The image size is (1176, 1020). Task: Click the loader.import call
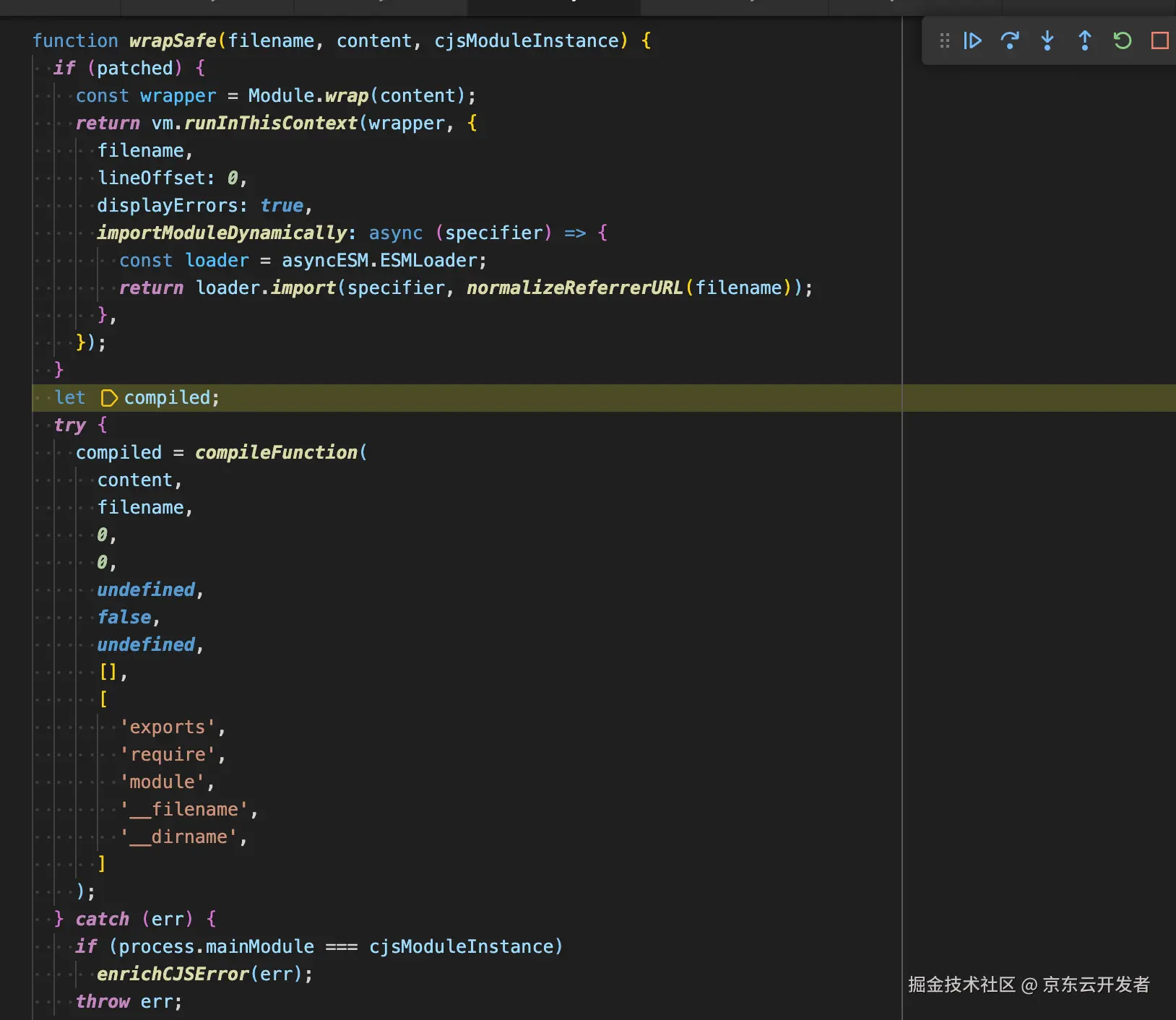click(x=266, y=288)
